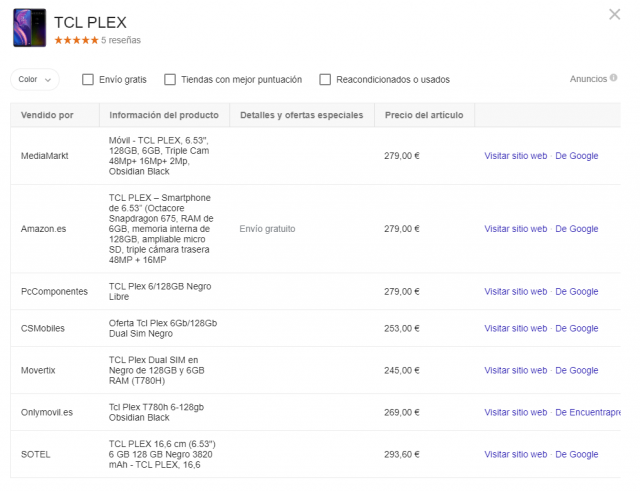Click De Google link in Movertix row
640x491 pixels.
[x=576, y=370]
